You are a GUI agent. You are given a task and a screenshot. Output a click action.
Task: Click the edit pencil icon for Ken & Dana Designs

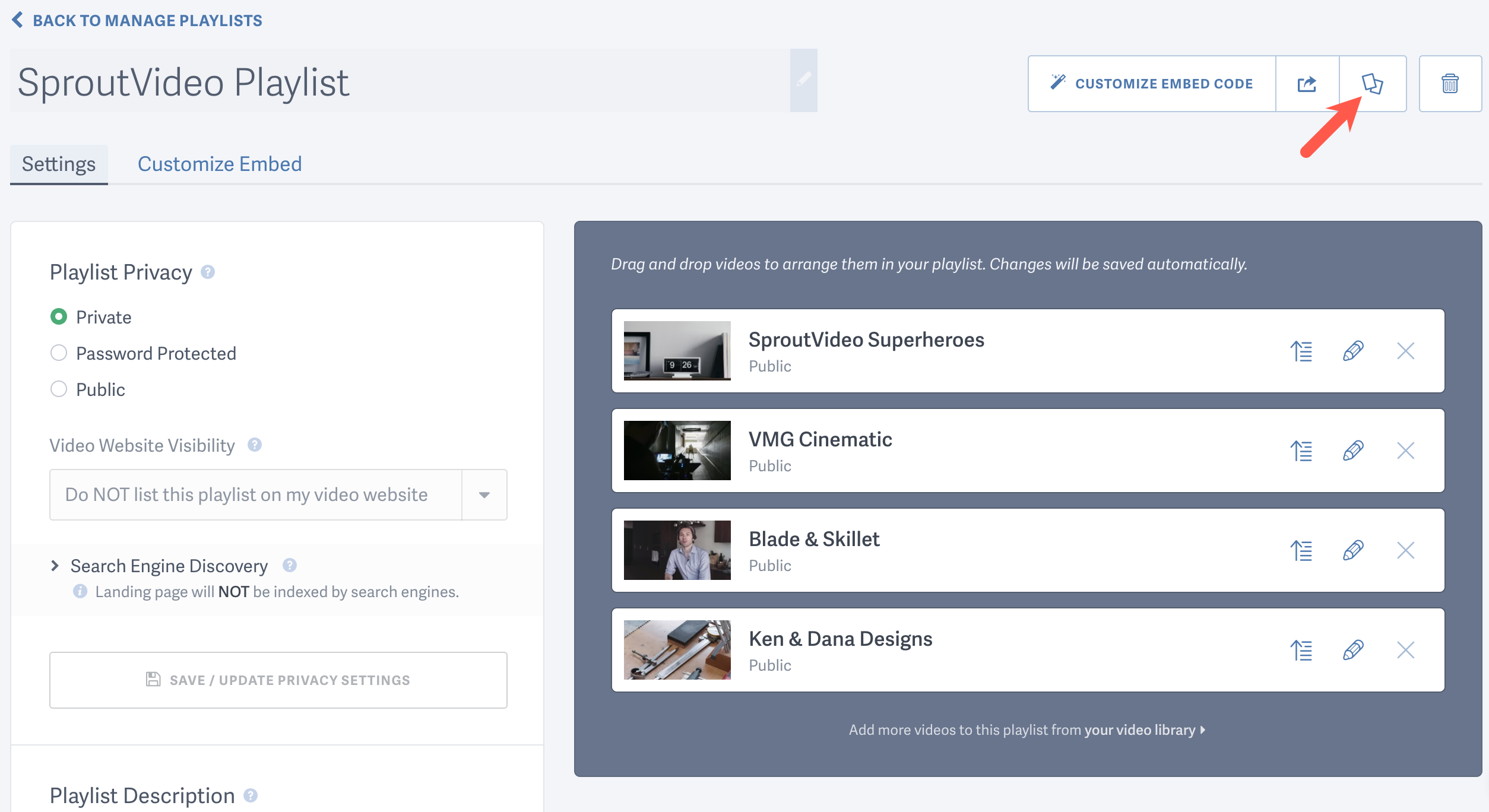(x=1353, y=650)
